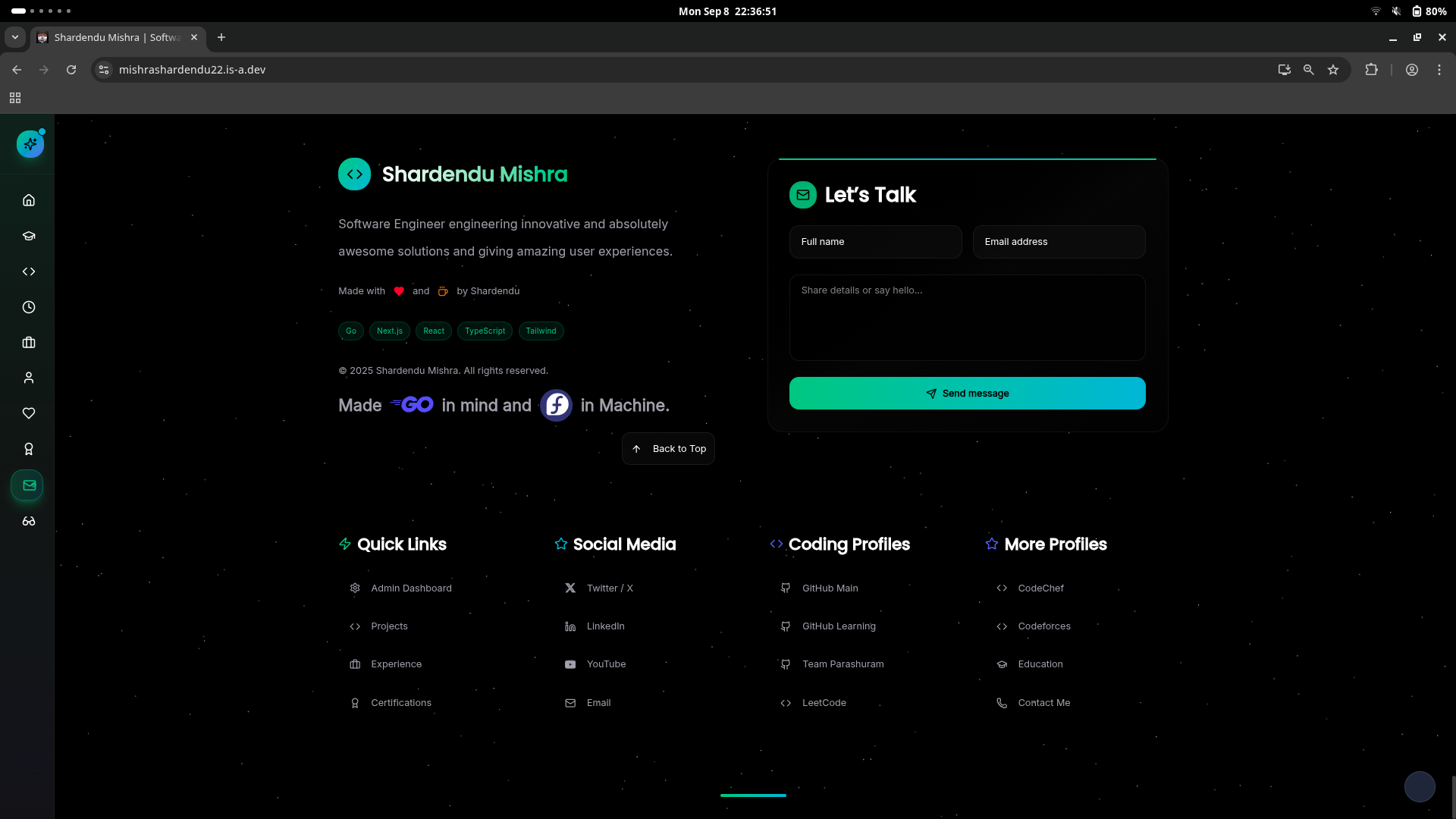Select the code brackets sidebar icon

[x=29, y=271]
